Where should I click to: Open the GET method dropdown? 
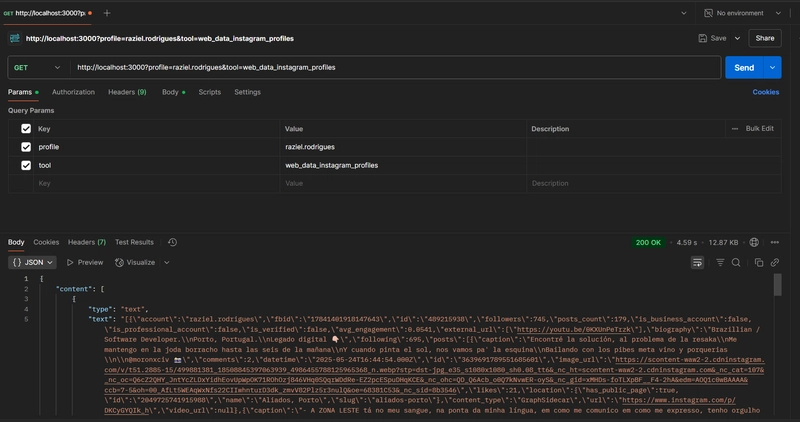tap(37, 67)
